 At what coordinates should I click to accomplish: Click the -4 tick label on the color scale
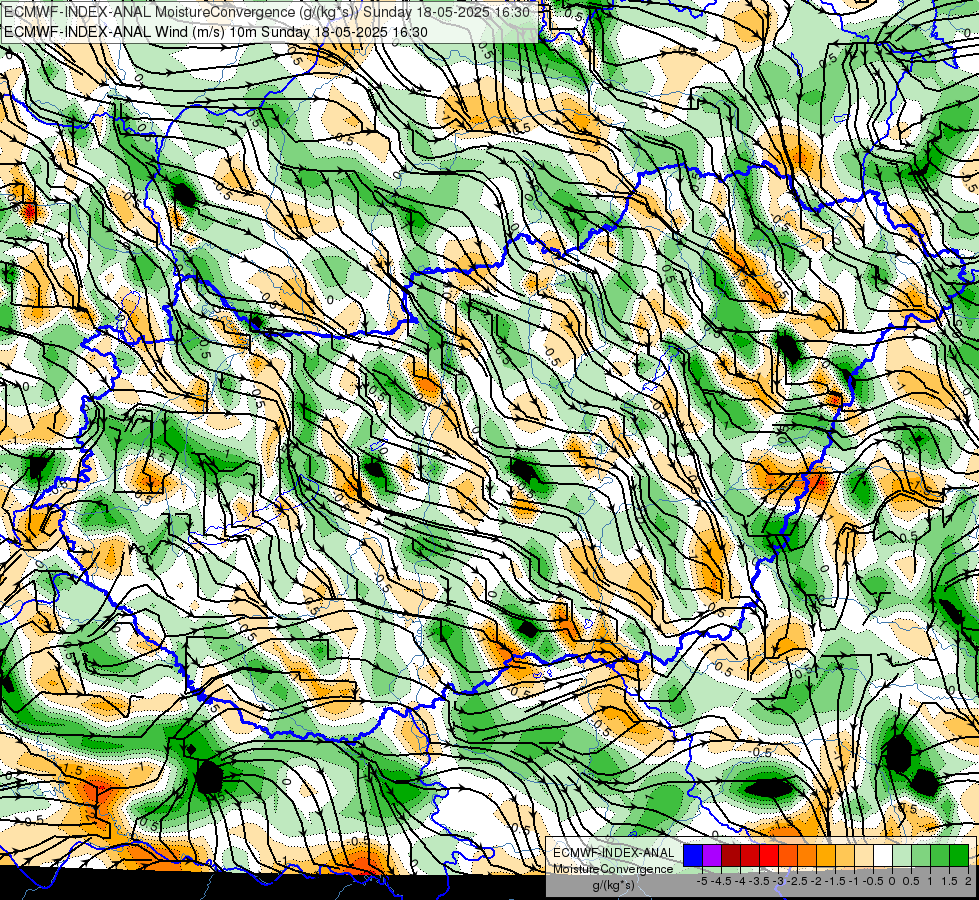[740, 881]
